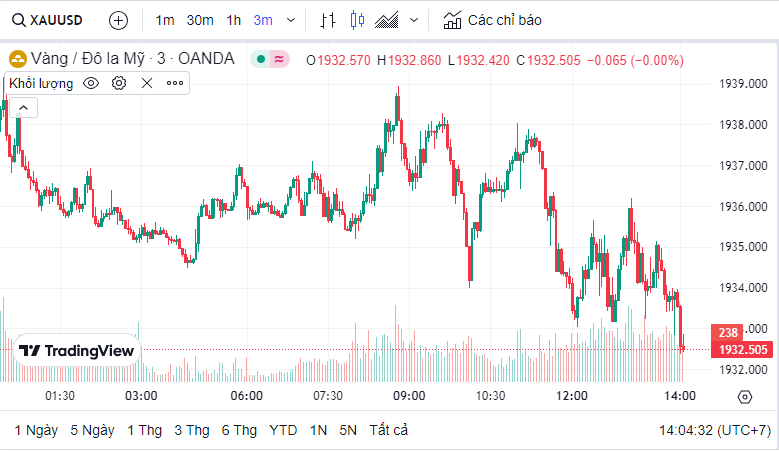The width and height of the screenshot is (779, 451).
Task: Click the TradingView logo
Action: (77, 351)
